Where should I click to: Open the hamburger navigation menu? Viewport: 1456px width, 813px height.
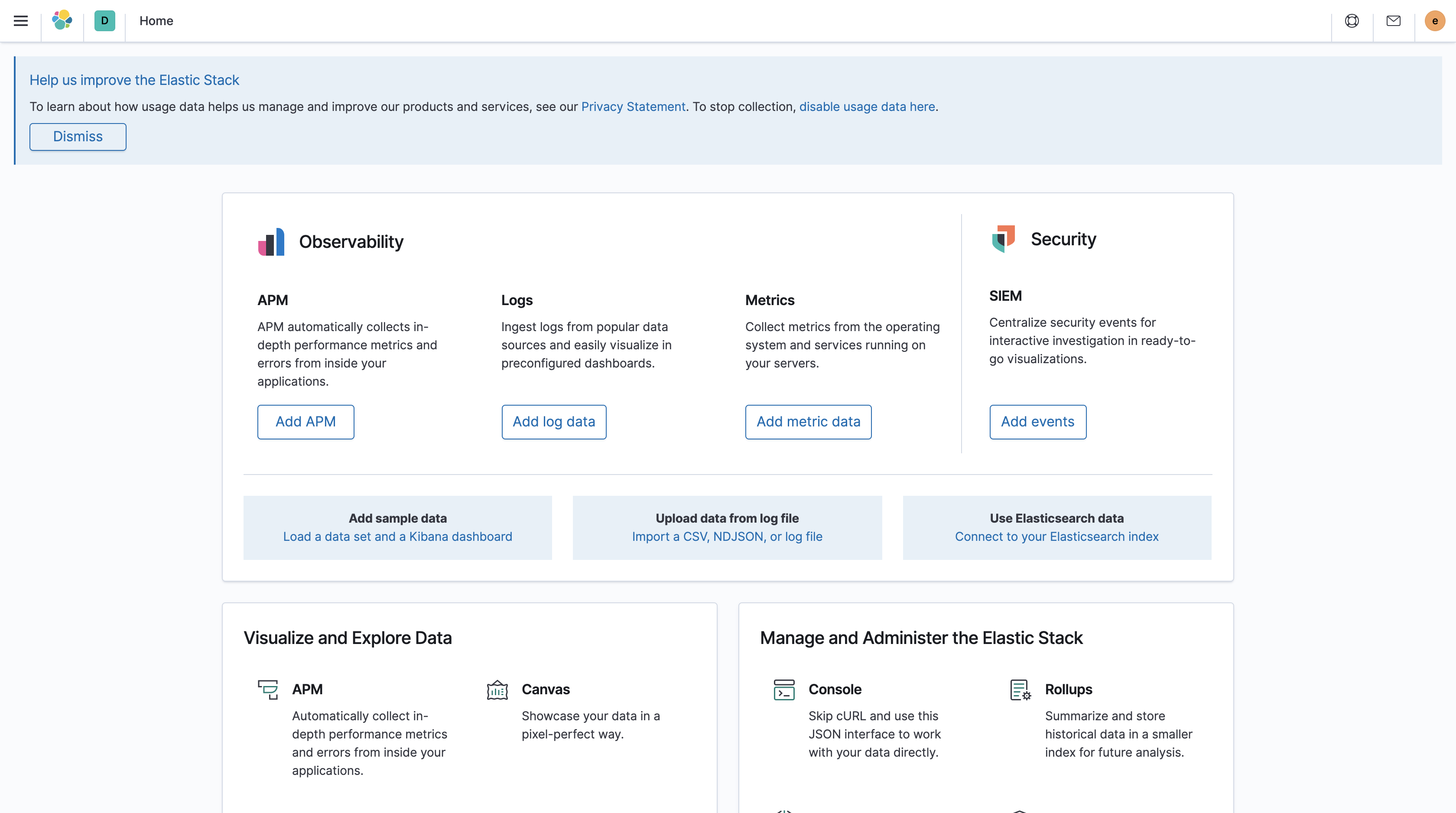[x=21, y=21]
